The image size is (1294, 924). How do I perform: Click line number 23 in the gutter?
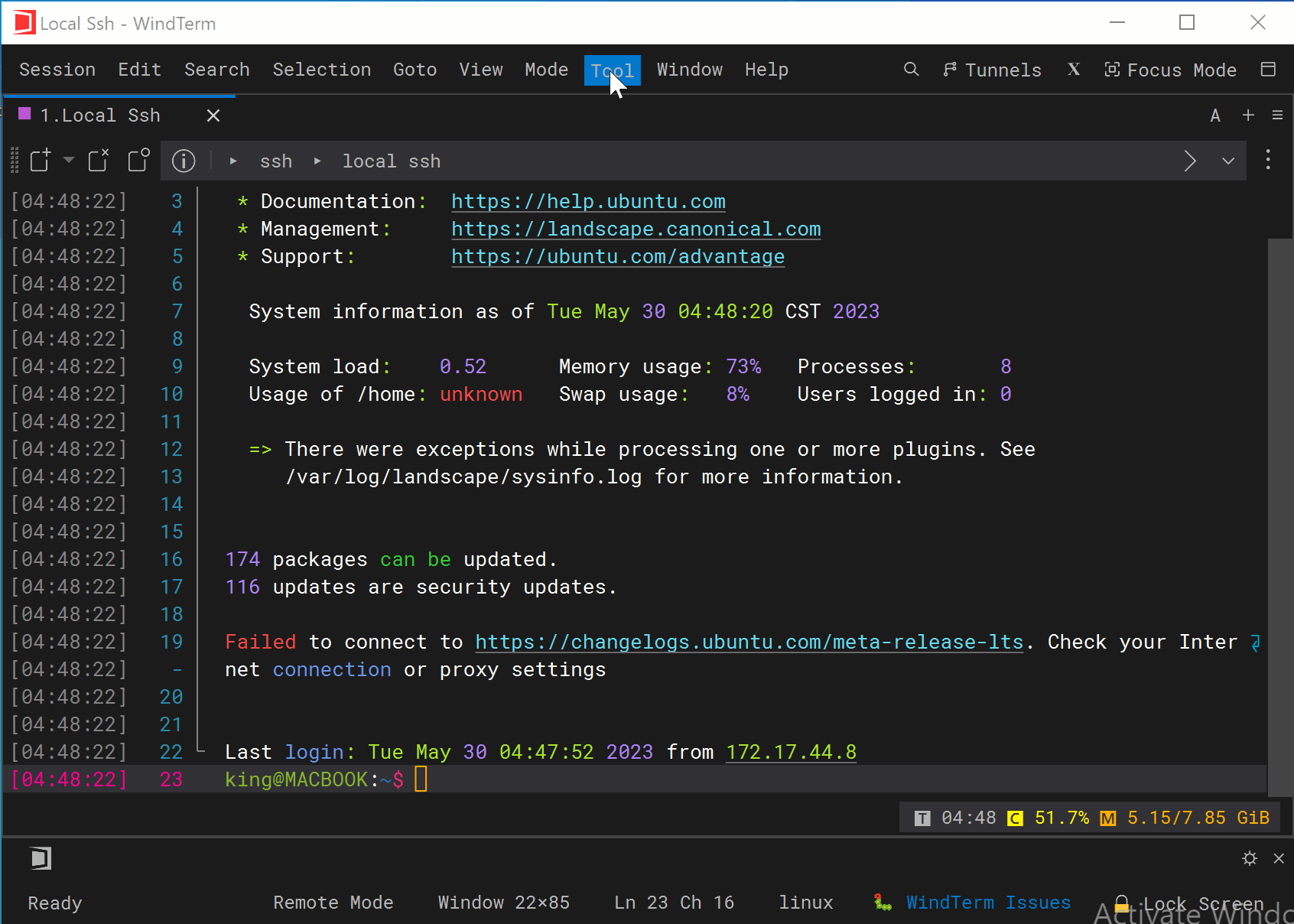click(x=171, y=779)
